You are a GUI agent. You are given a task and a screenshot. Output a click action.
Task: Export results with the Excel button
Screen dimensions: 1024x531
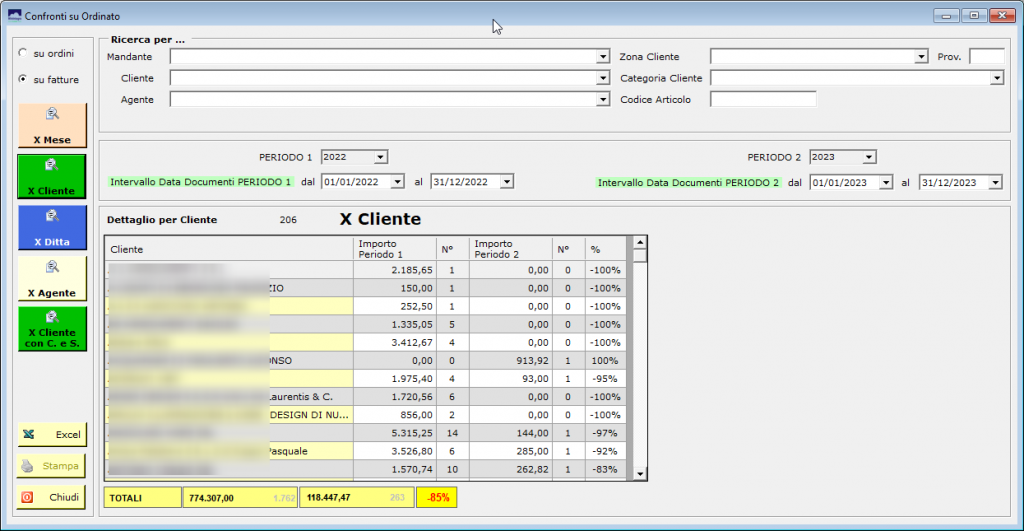[x=52, y=434]
